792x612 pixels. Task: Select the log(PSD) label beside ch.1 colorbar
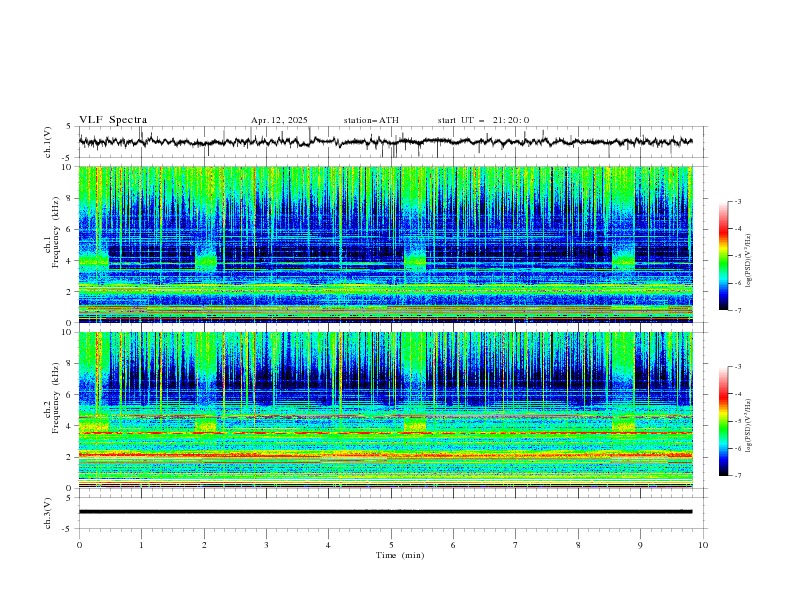[x=748, y=260]
